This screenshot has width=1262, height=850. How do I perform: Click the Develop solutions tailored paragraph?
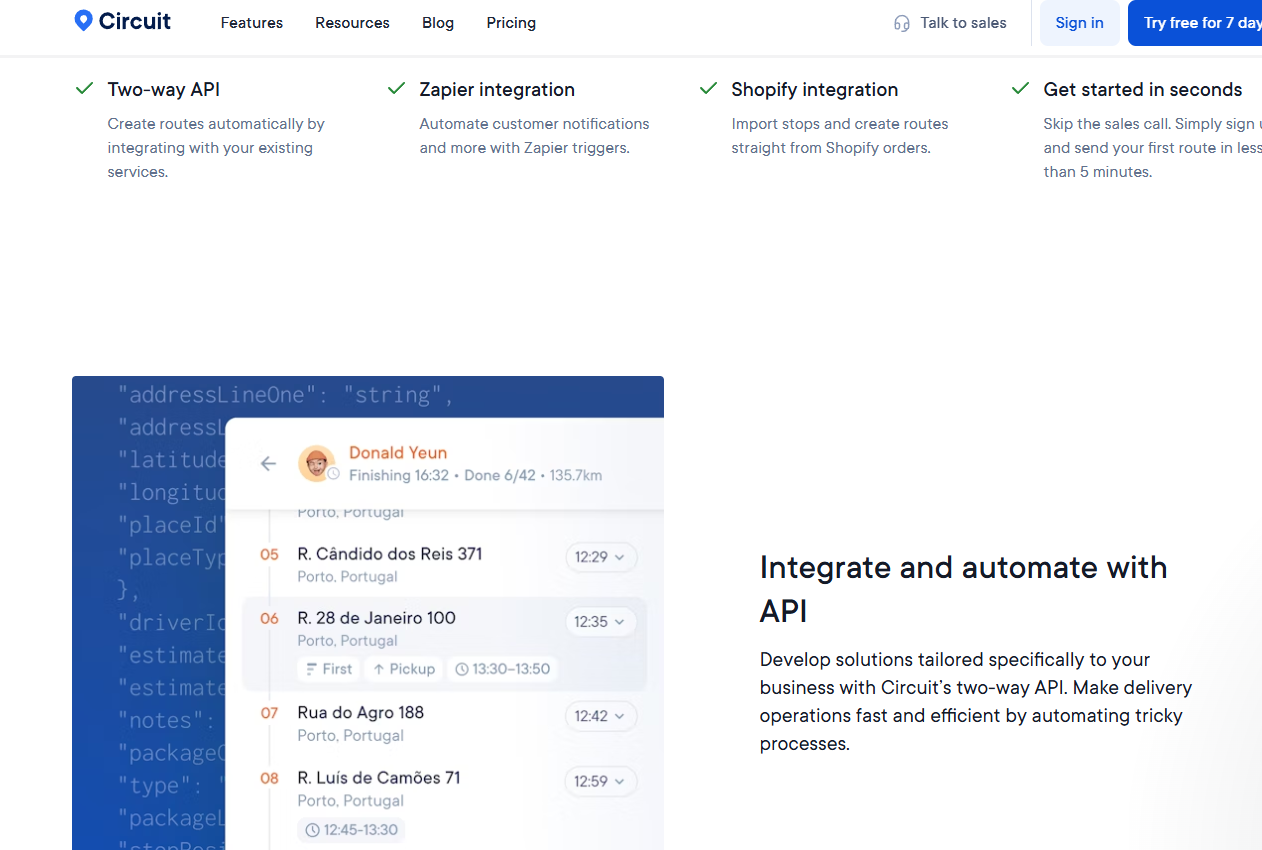[976, 702]
